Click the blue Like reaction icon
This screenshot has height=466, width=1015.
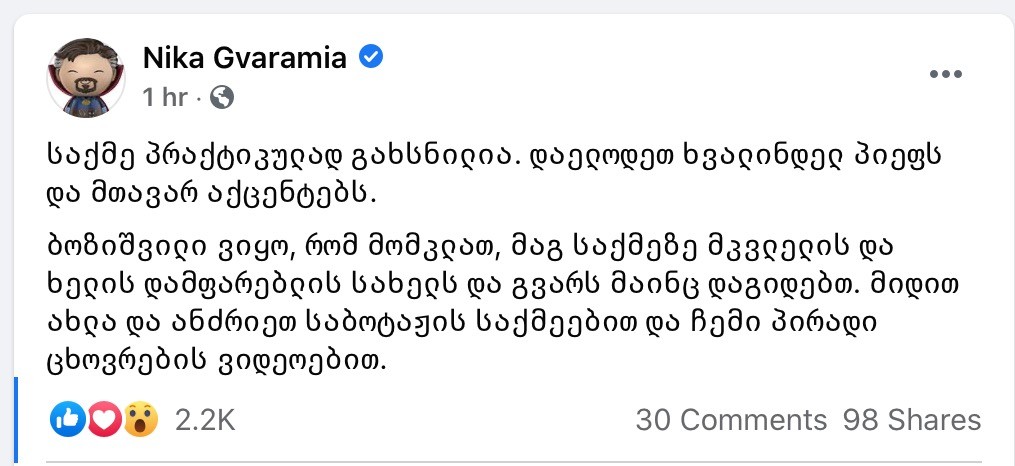67,421
